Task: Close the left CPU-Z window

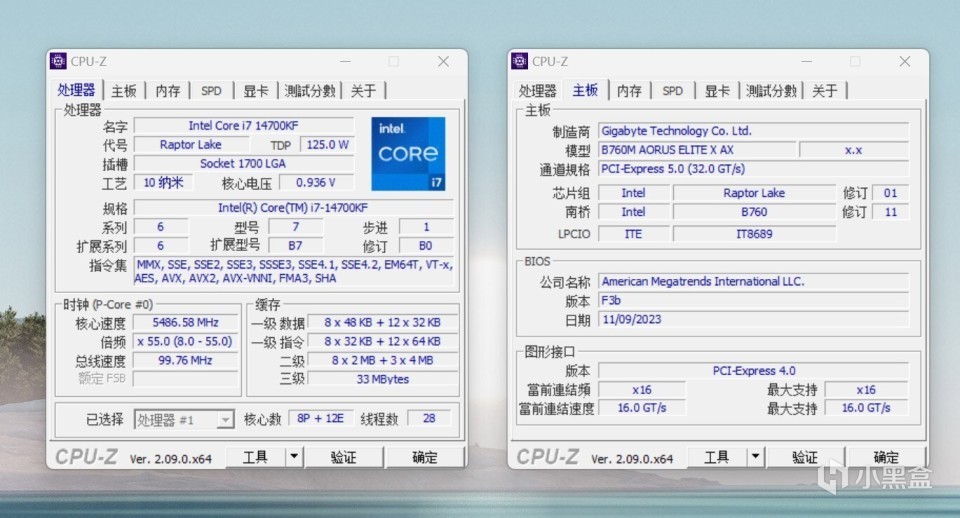Action: [443, 61]
